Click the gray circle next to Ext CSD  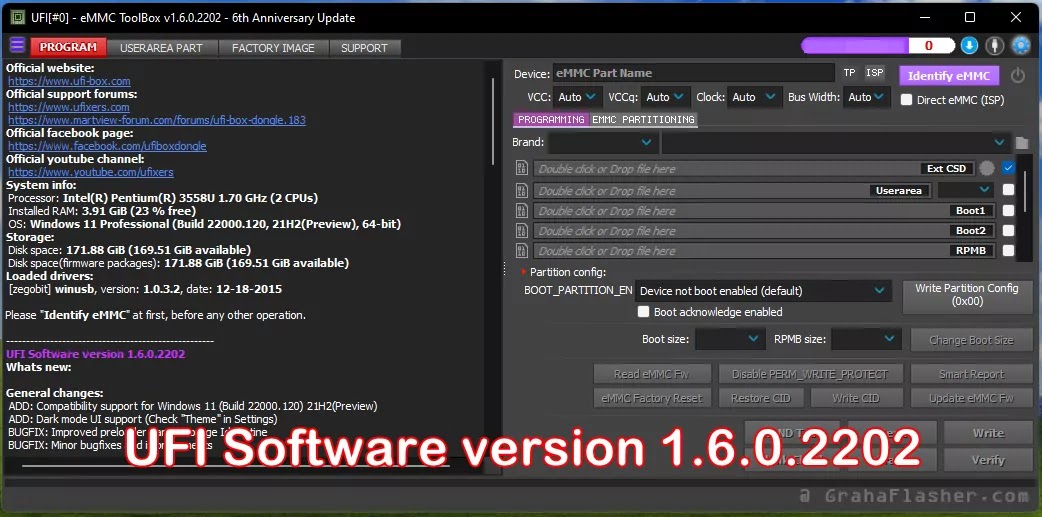click(x=987, y=169)
